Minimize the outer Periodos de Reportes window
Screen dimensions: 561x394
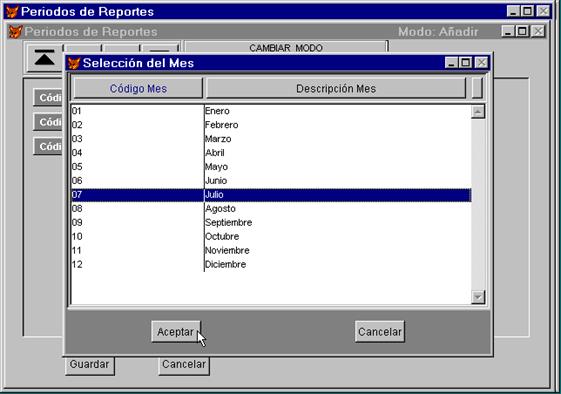click(513, 11)
